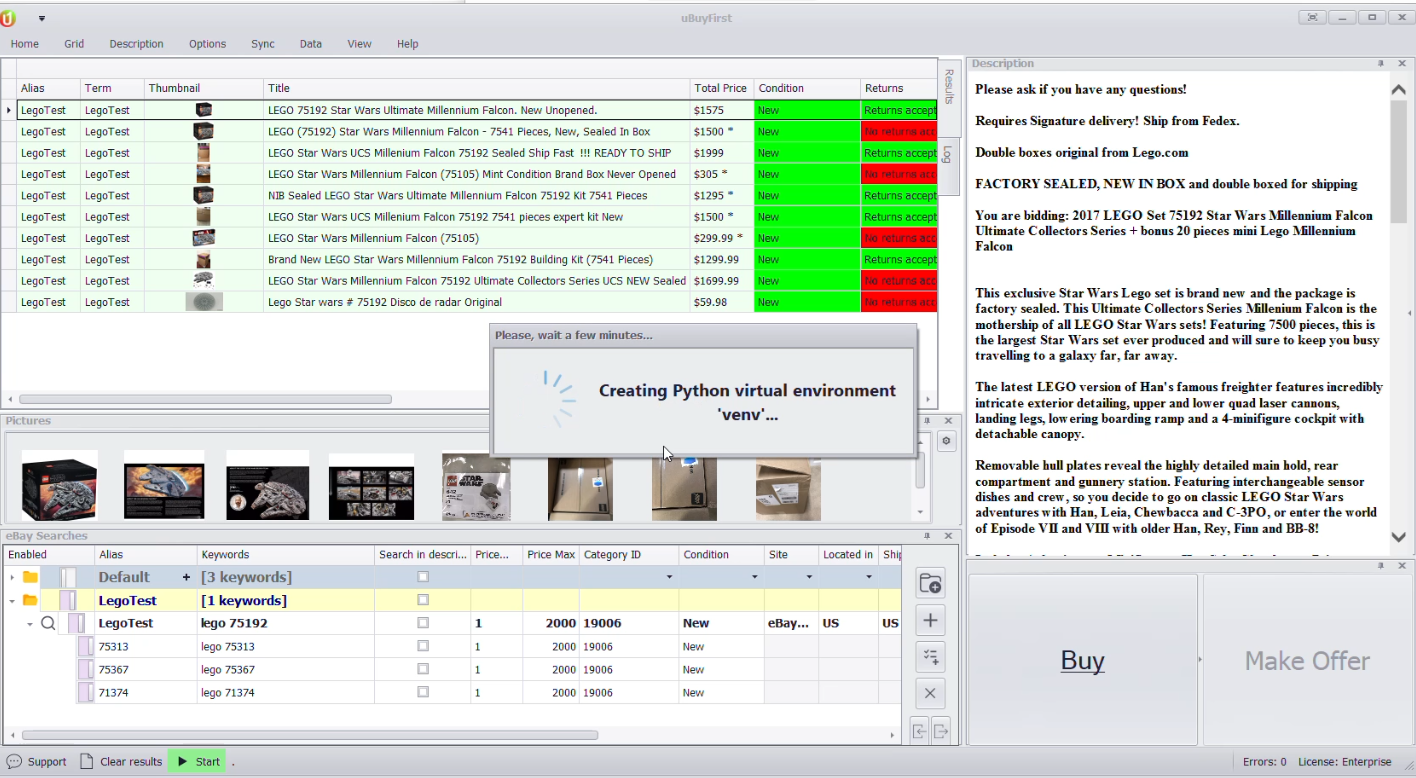Open quick access toolbar dropdown arrow
1416x778 pixels.
(42, 18)
